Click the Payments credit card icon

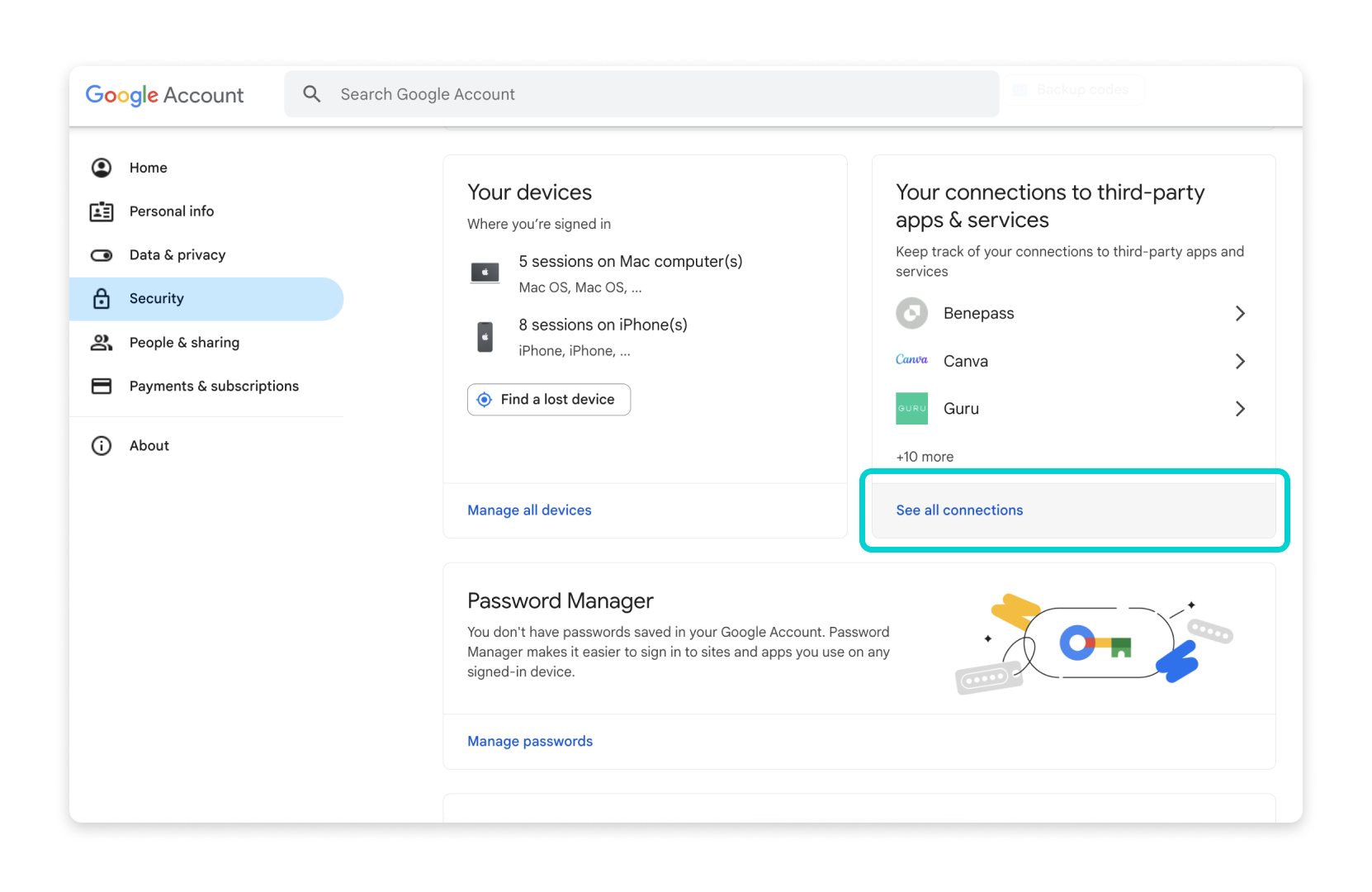102,387
